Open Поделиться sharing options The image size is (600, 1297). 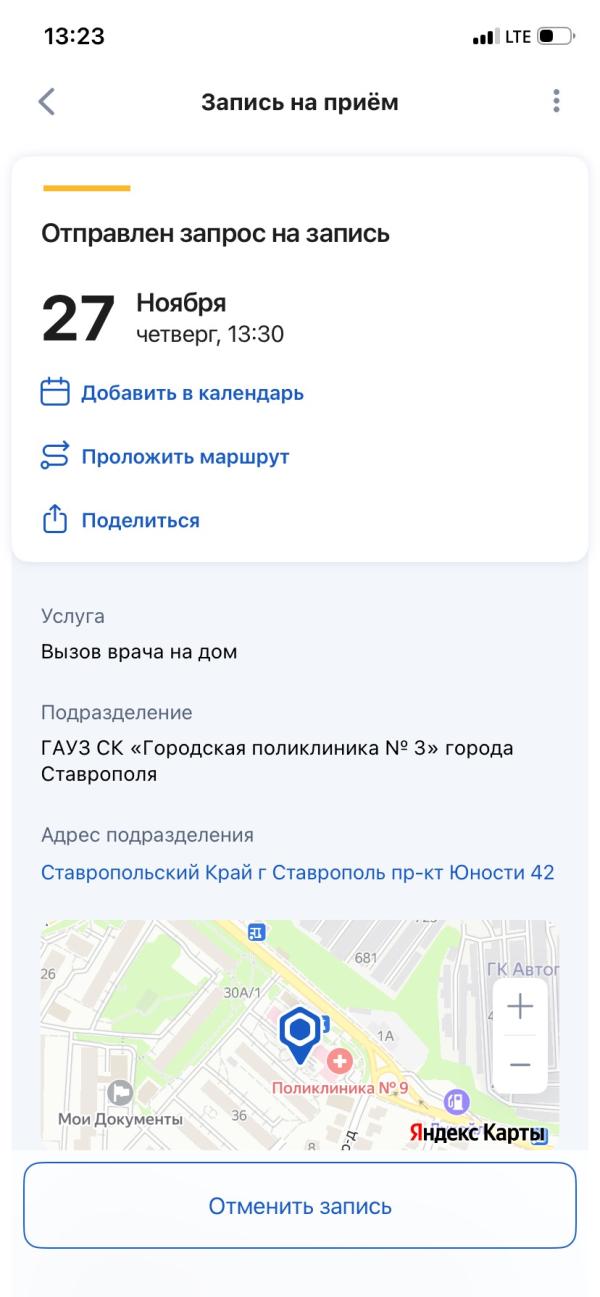pos(140,517)
